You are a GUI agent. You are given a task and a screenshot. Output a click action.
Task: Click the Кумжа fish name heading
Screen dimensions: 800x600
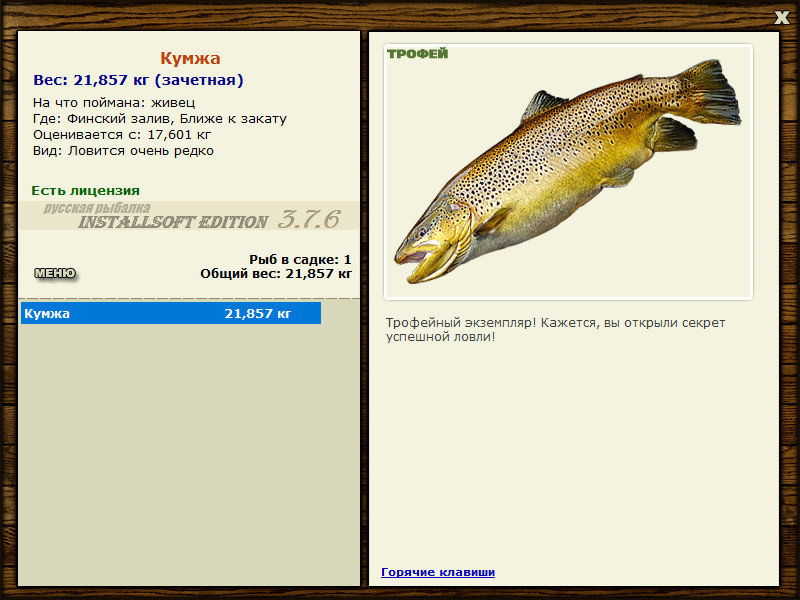190,58
